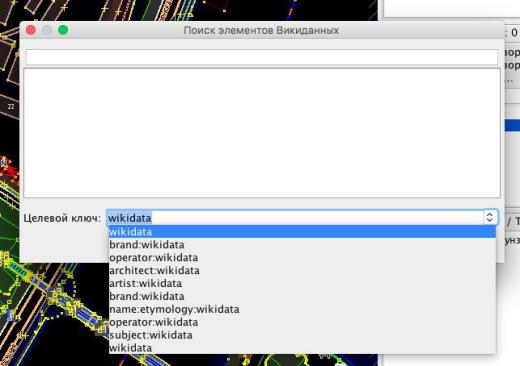Click the Wikidata search input field
Viewport: 520px width, 366px height.
(262, 57)
